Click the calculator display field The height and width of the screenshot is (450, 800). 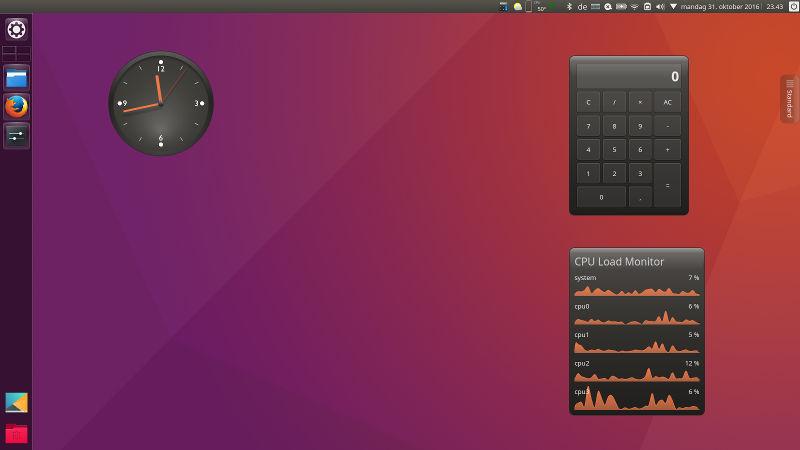[629, 76]
